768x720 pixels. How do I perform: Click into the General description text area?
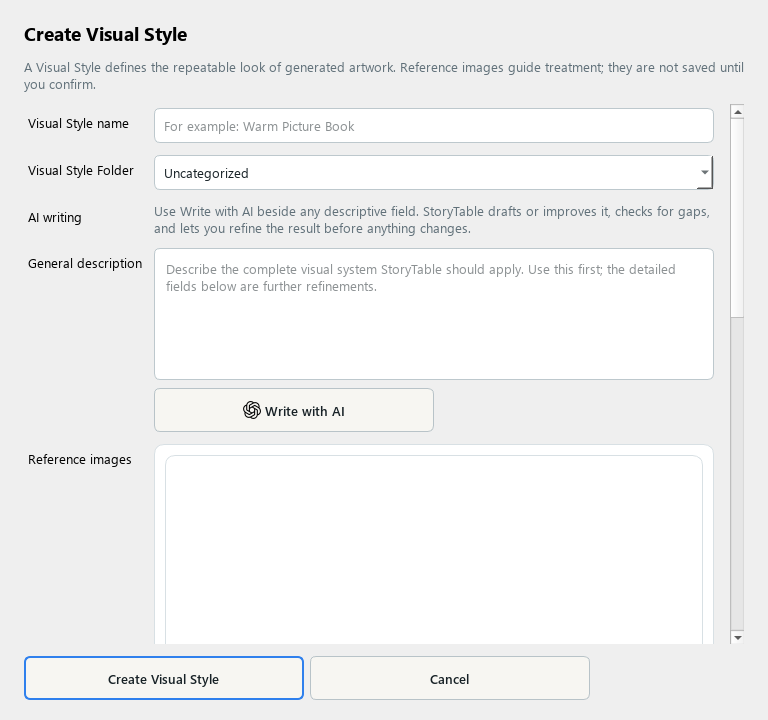point(433,314)
